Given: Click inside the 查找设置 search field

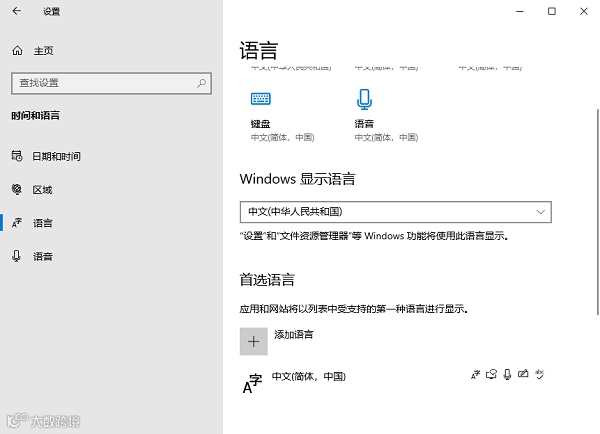Looking at the screenshot, I should point(111,83).
